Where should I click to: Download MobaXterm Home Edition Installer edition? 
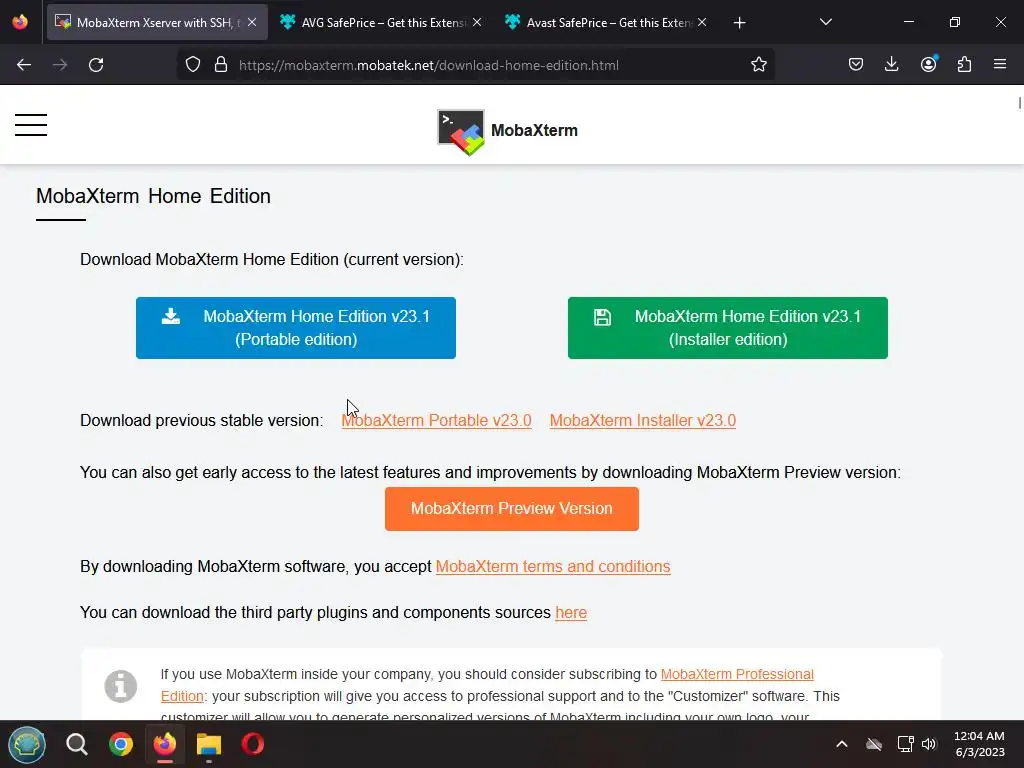[x=728, y=328]
